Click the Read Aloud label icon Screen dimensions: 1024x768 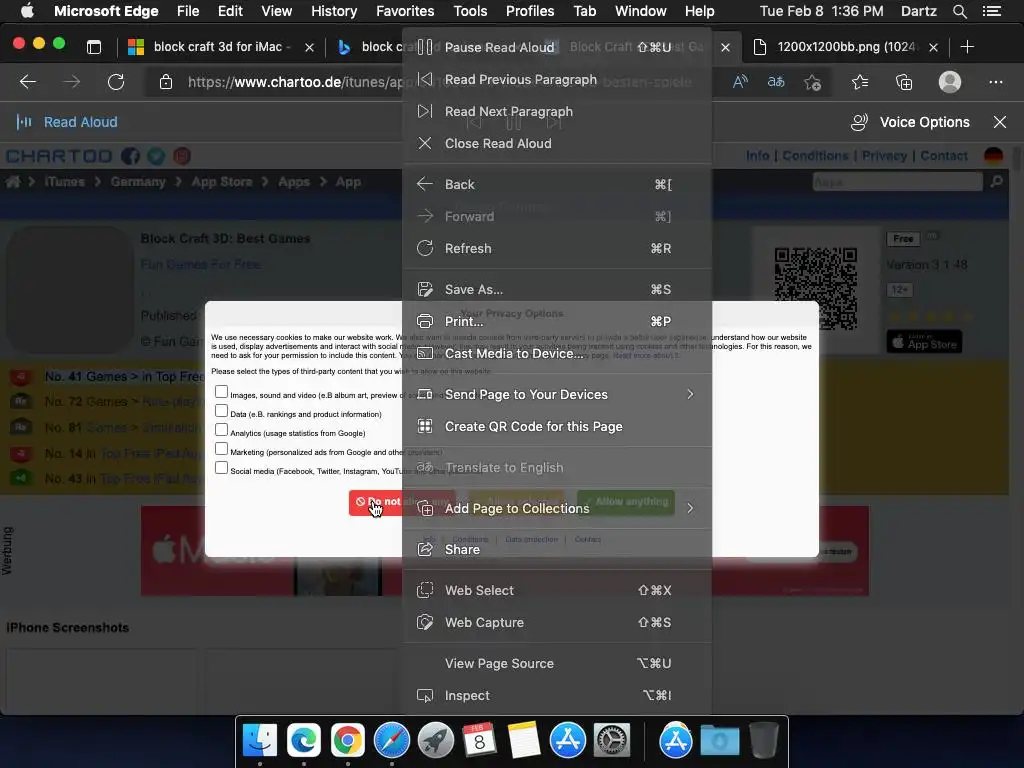click(24, 122)
